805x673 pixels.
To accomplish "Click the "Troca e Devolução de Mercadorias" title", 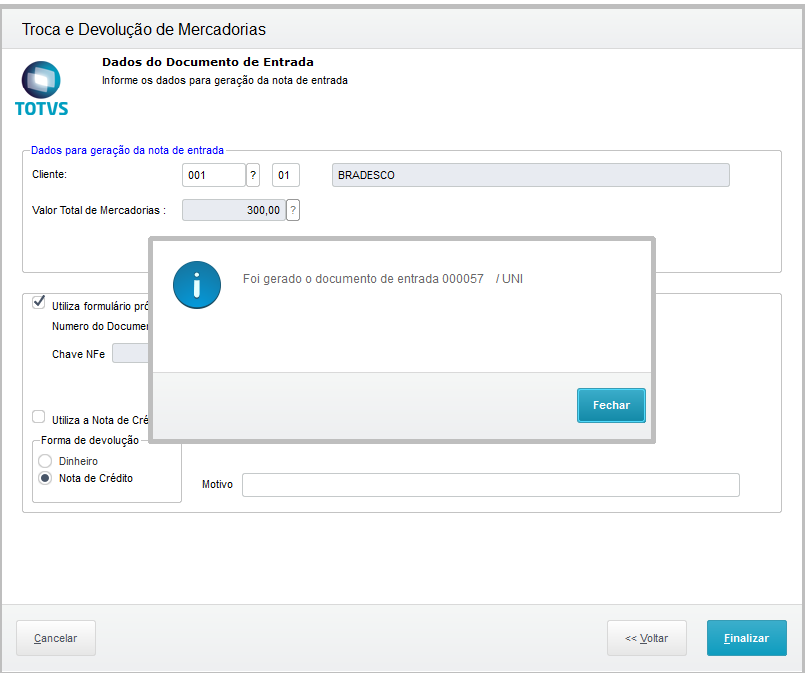I will [x=144, y=30].
